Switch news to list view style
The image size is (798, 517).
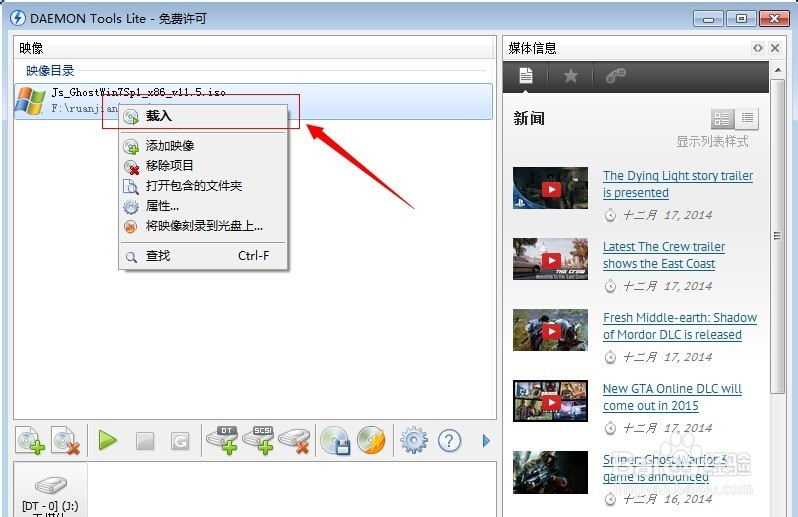coord(747,119)
